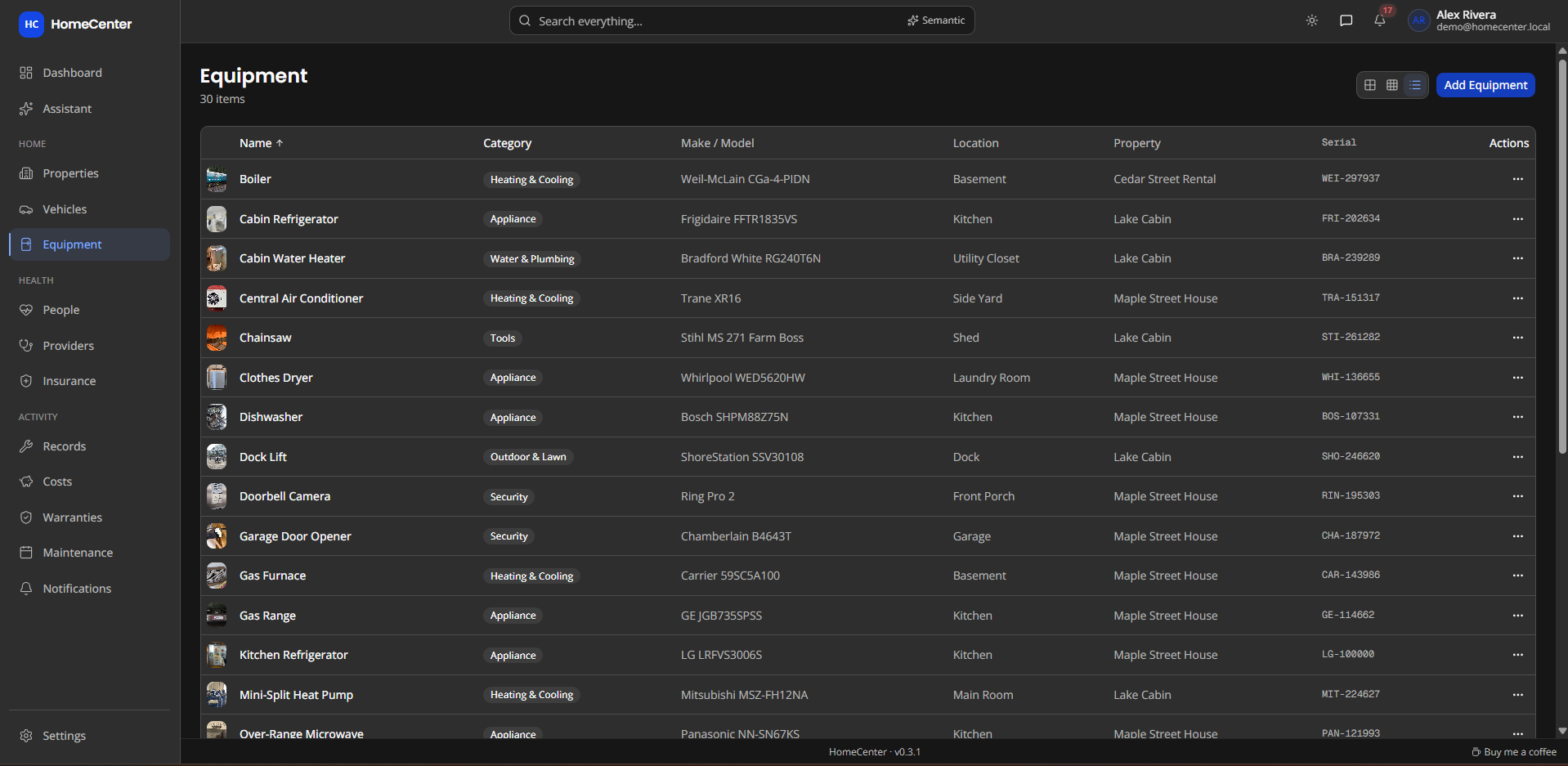Open actions menu for Chainsaw row
The height and width of the screenshot is (766, 1568).
coord(1517,338)
